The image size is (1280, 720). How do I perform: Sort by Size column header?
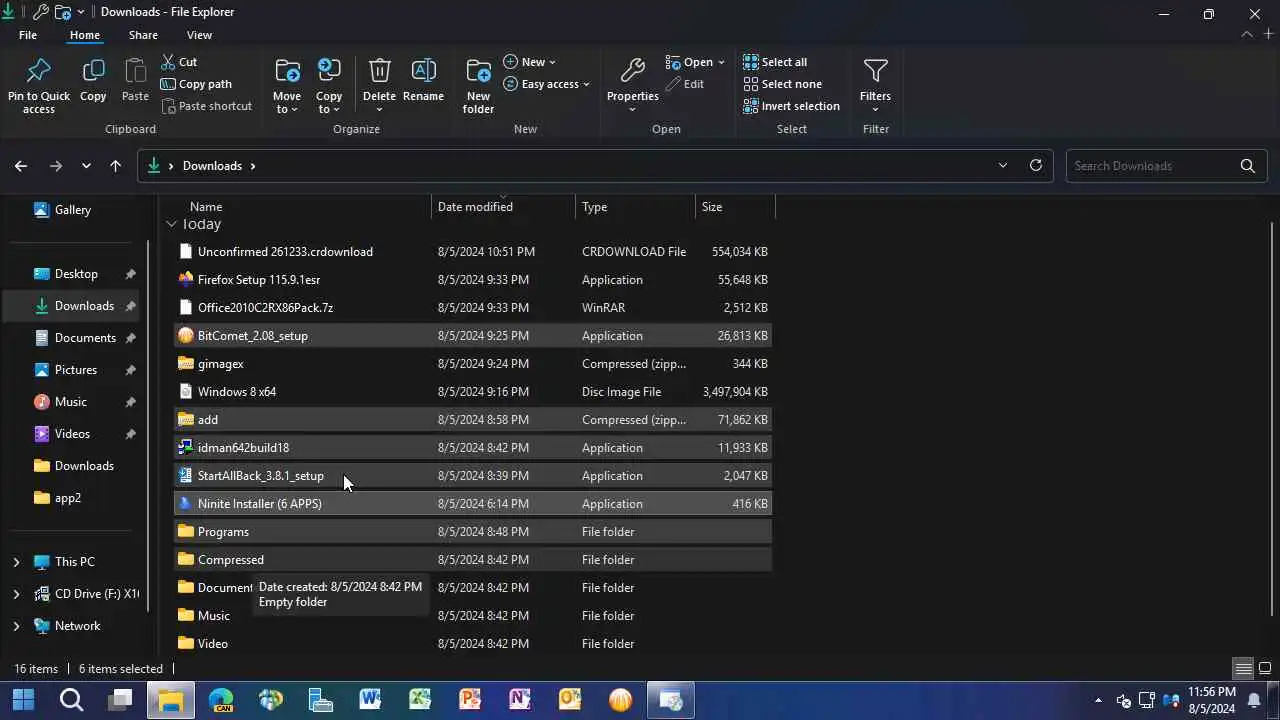click(x=735, y=207)
